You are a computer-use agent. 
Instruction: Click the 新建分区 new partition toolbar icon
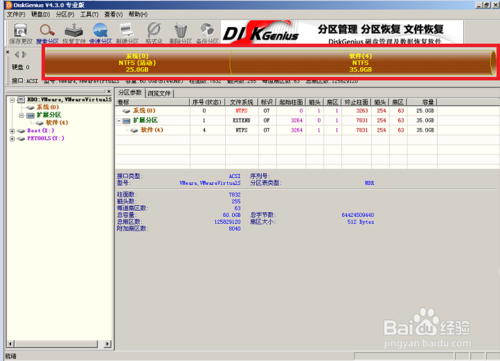pos(127,33)
